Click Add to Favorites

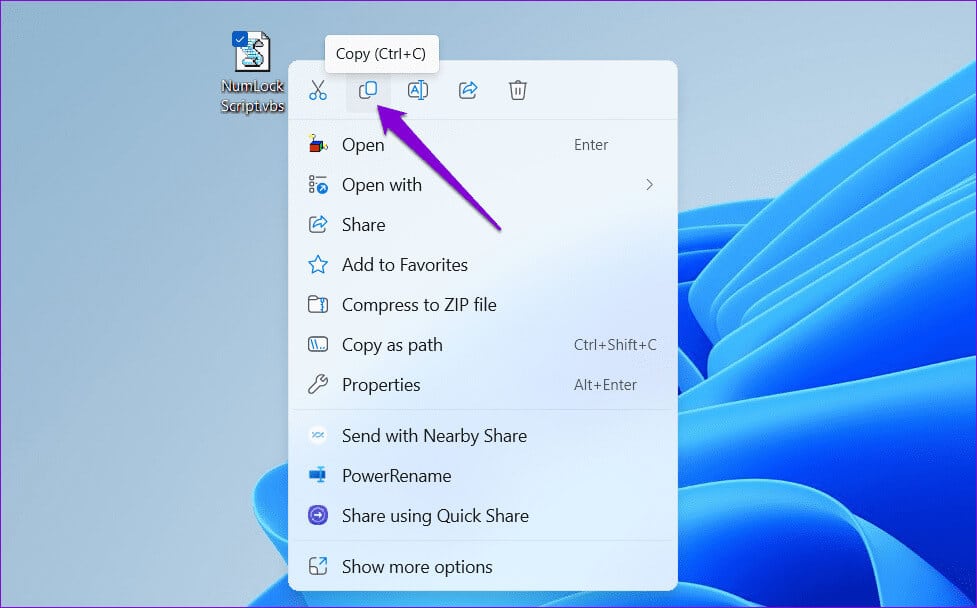click(x=483, y=265)
